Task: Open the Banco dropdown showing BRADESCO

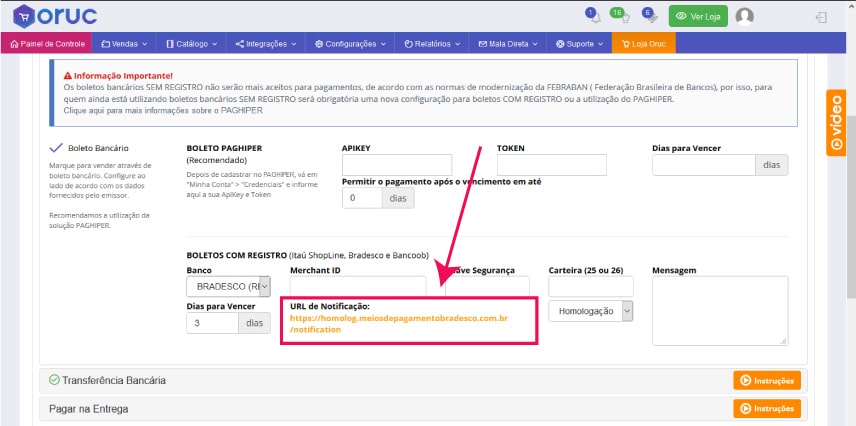Action: point(228,286)
